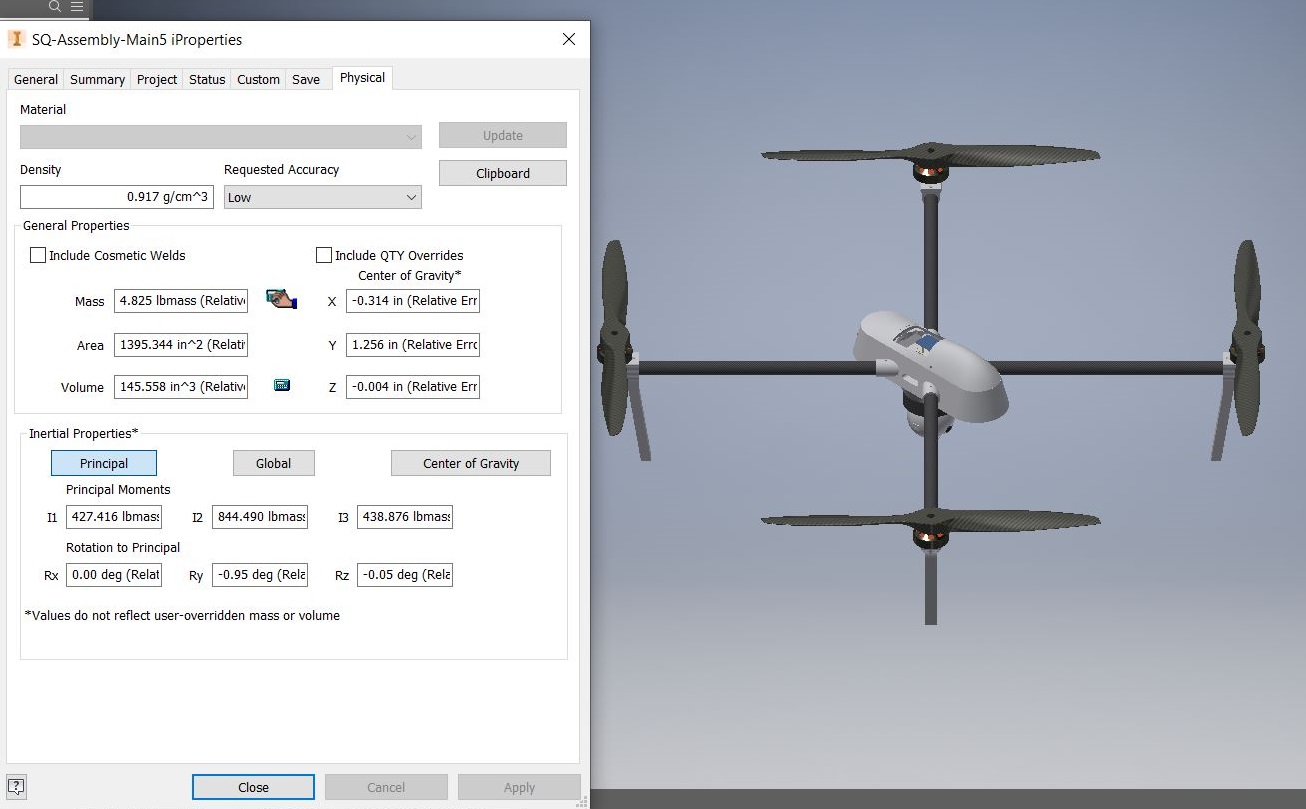Close the iProperties dialog with the X

pyautogui.click(x=568, y=40)
